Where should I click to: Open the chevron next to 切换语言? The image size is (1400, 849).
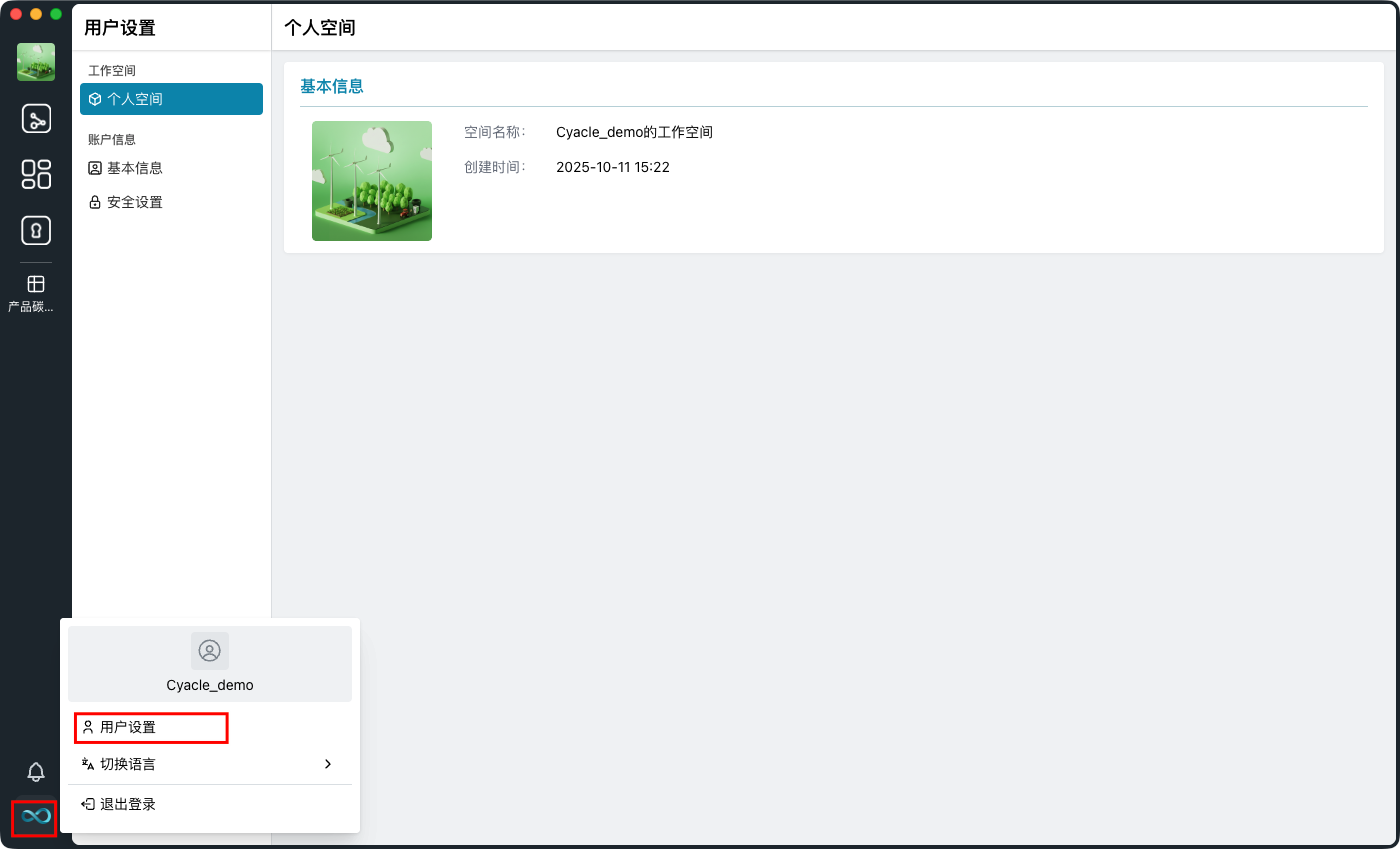pos(328,763)
